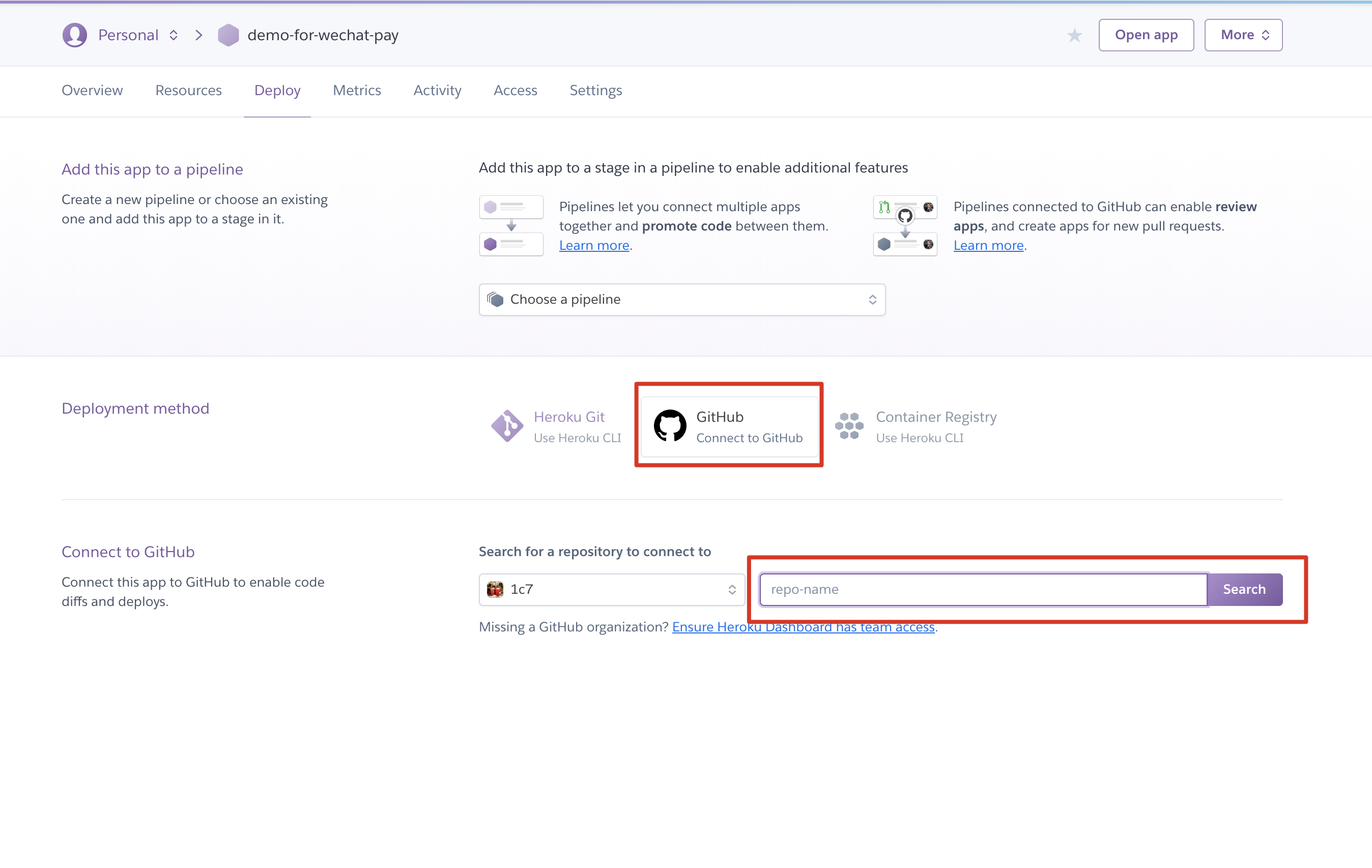The width and height of the screenshot is (1372, 868).
Task: Click the Personal account avatar icon
Action: (x=75, y=35)
